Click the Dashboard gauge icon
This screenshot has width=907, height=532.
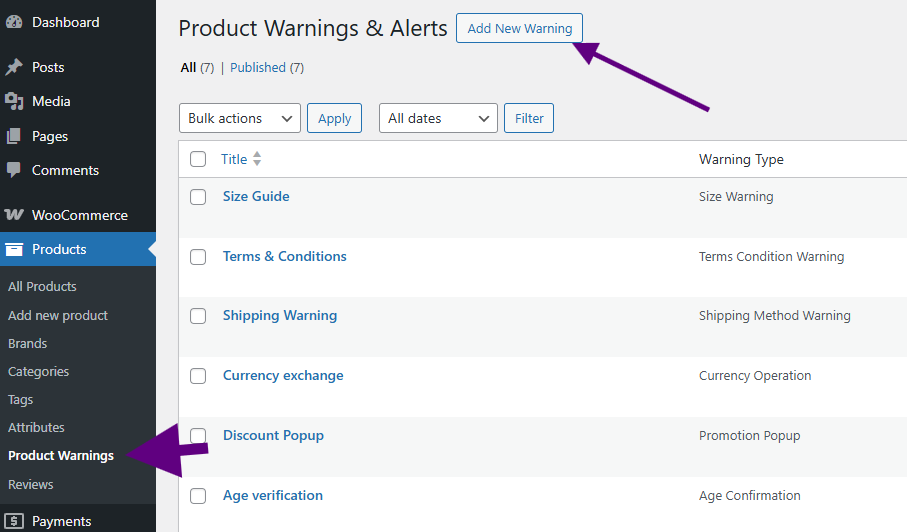(14, 22)
